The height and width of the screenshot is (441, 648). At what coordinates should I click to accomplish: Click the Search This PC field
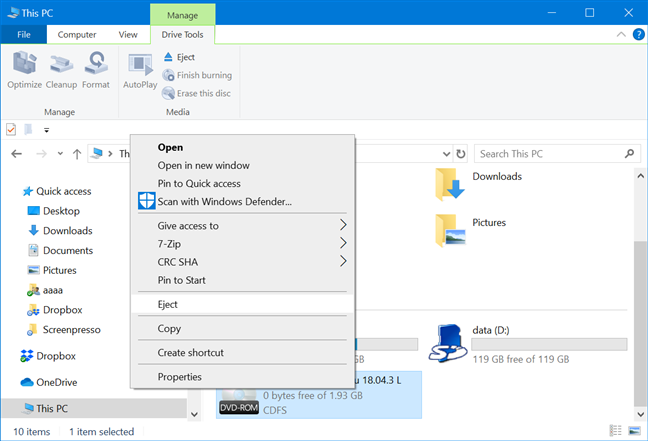click(557, 154)
